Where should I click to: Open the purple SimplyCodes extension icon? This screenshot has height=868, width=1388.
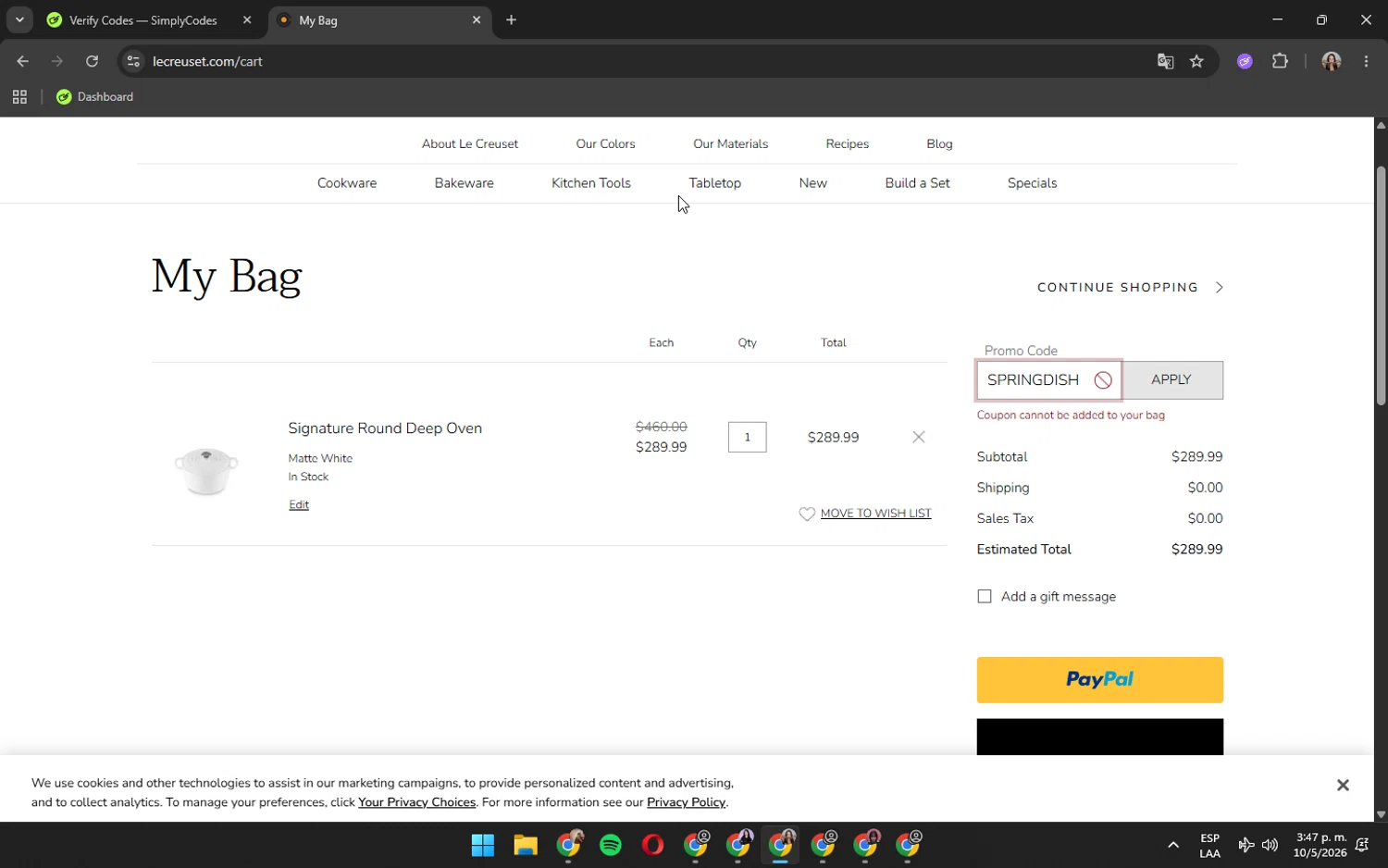click(1245, 61)
